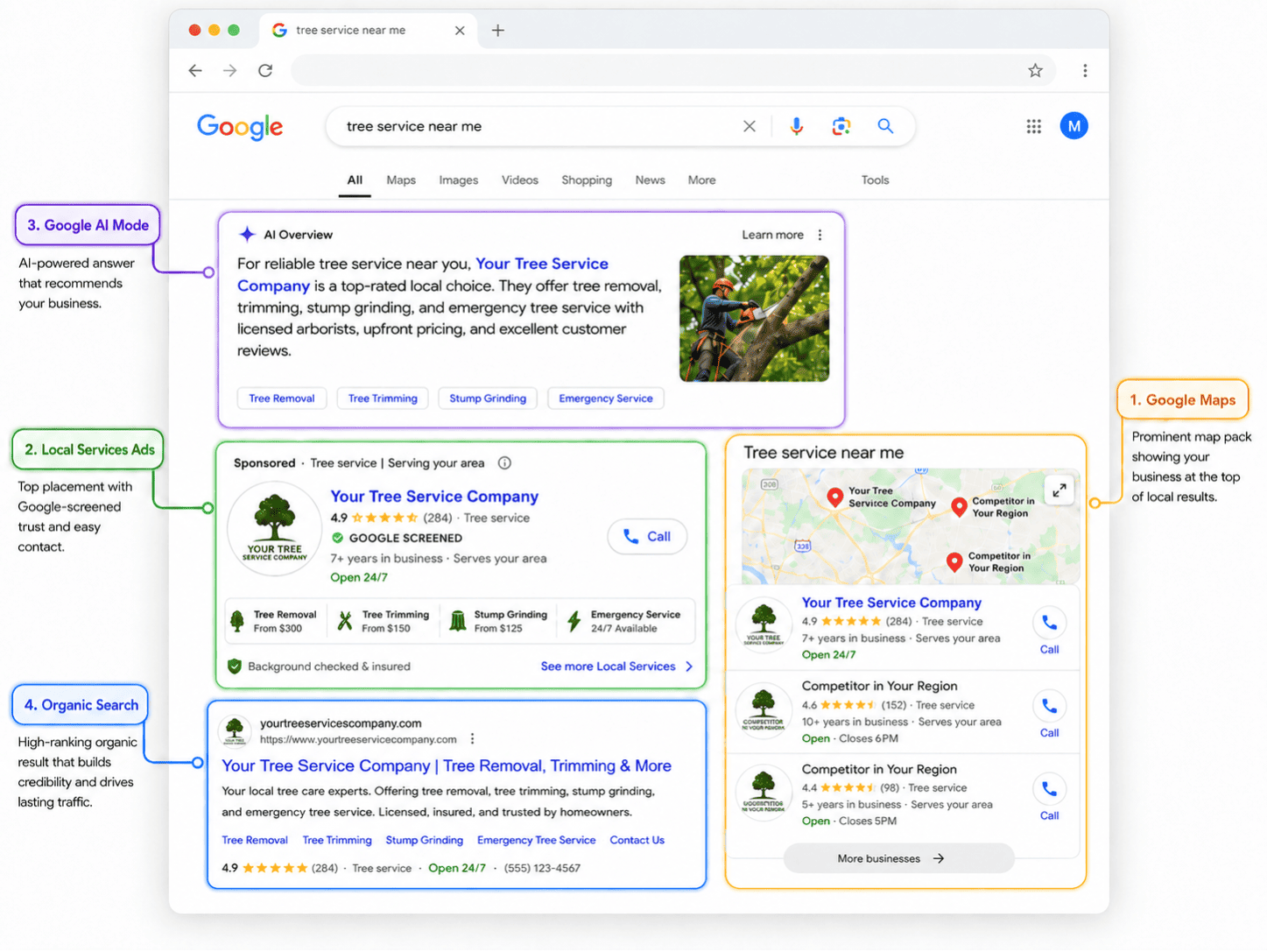Select the Tree Removal From $300 service
The image size is (1267, 952).
click(x=274, y=622)
